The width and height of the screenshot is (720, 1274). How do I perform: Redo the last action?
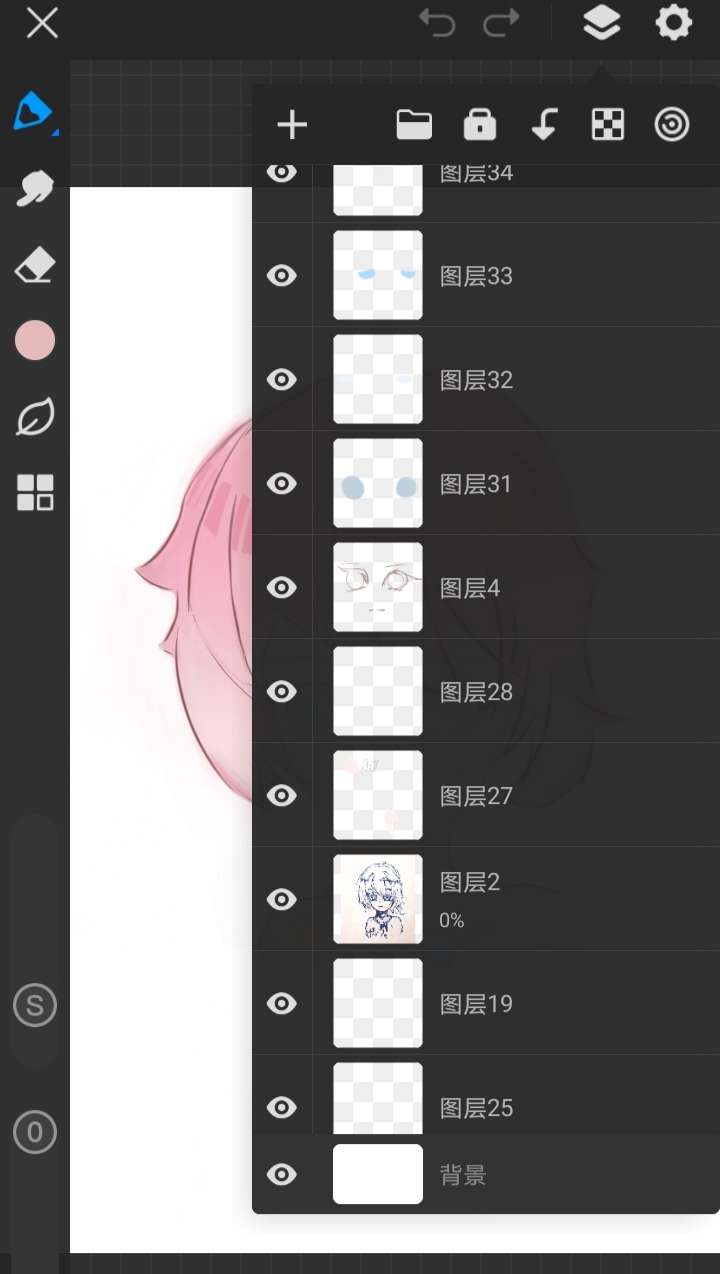[501, 23]
